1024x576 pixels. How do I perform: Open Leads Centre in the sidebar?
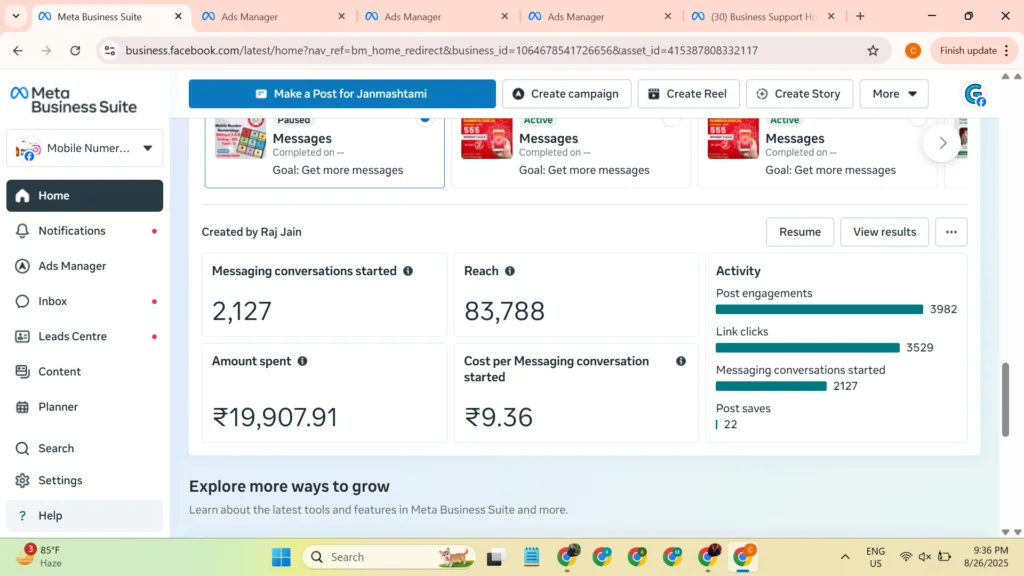[72, 337]
